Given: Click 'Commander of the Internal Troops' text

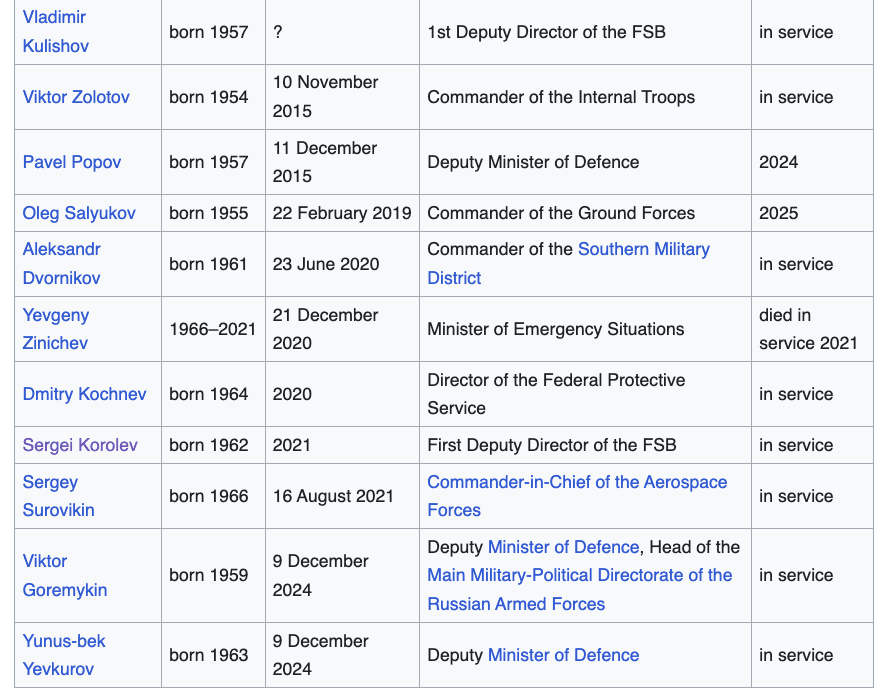Looking at the screenshot, I should (x=561, y=97).
